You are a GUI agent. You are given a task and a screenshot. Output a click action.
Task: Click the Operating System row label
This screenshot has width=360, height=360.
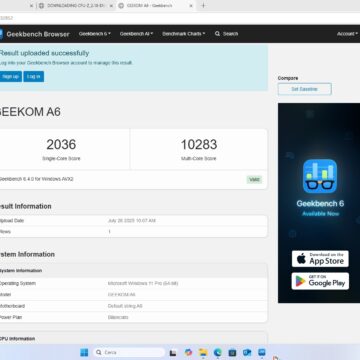(17, 283)
